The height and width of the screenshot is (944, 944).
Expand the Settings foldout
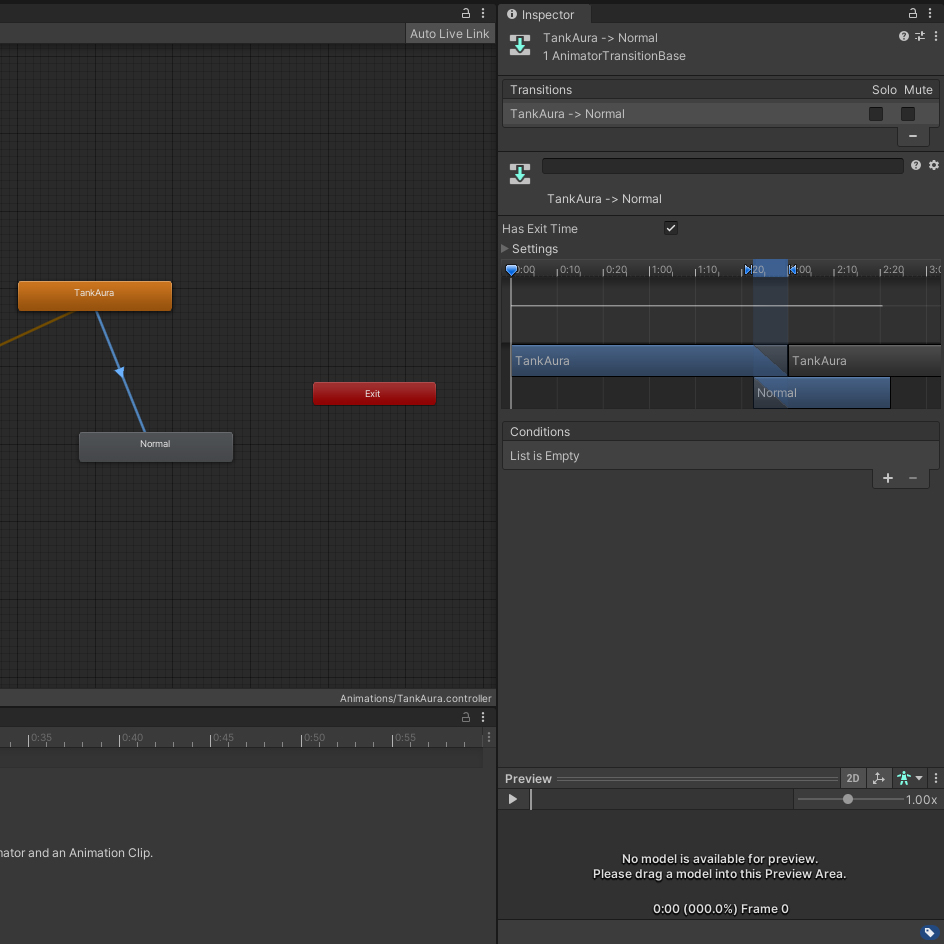[505, 248]
